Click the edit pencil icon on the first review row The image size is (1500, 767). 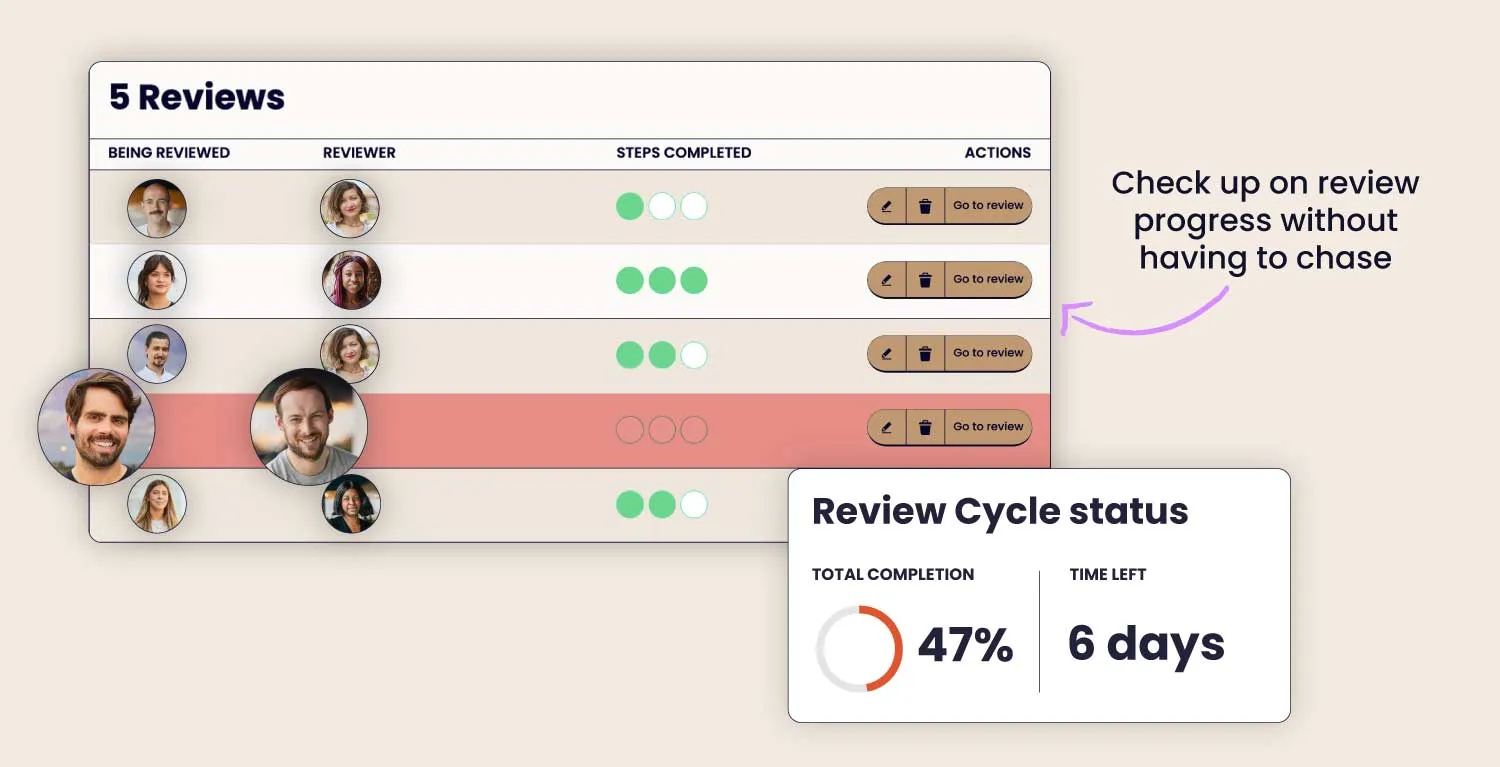click(886, 206)
